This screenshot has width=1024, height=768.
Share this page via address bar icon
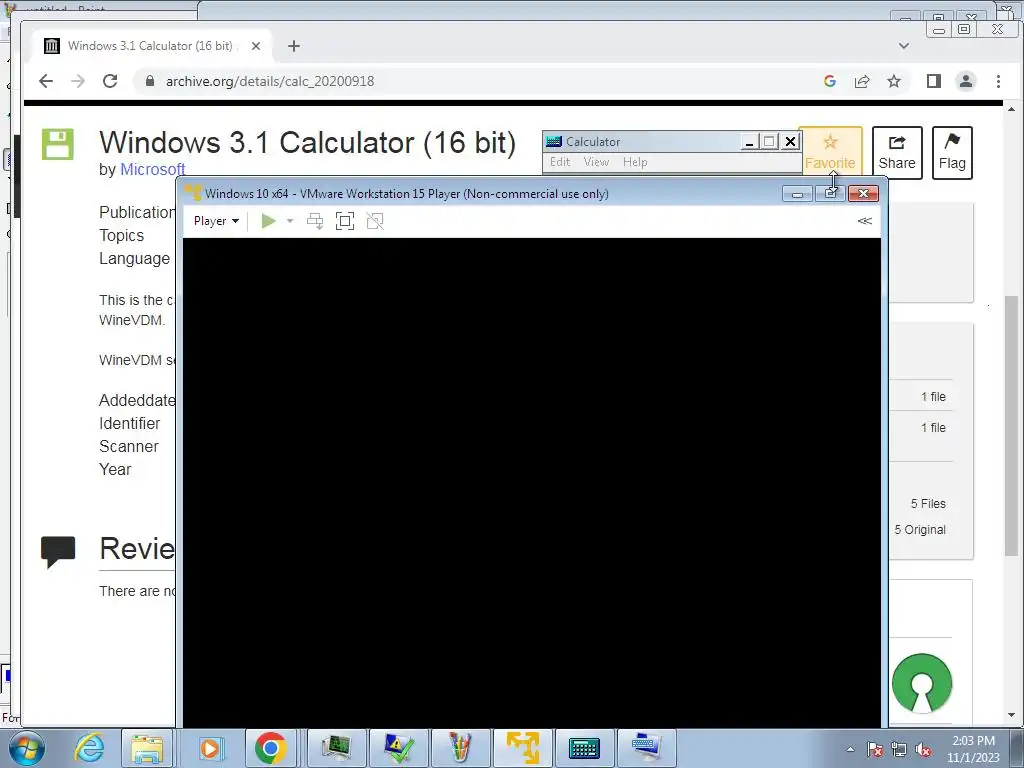click(x=862, y=81)
